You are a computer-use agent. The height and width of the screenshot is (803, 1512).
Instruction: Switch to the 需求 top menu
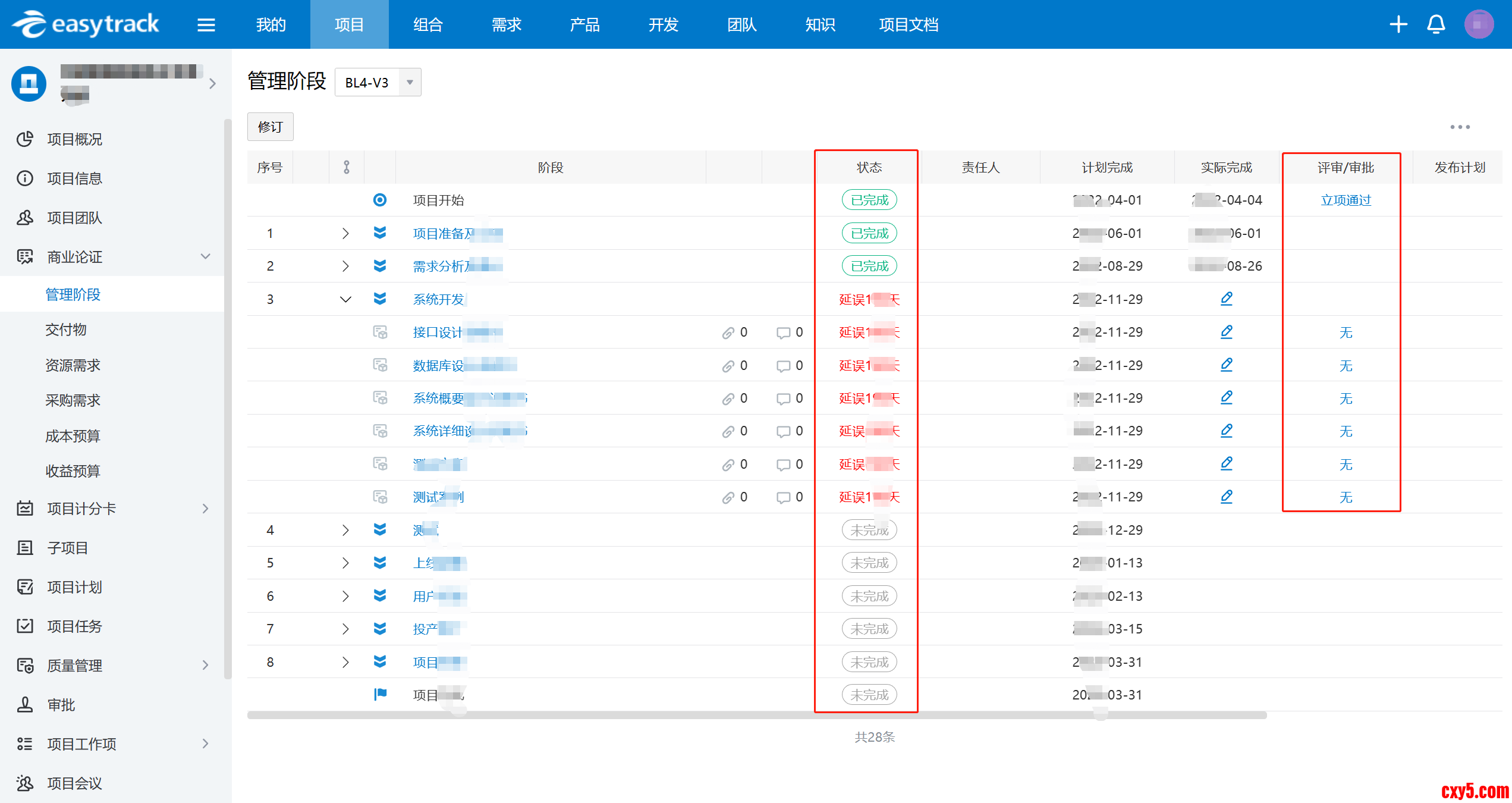506,25
